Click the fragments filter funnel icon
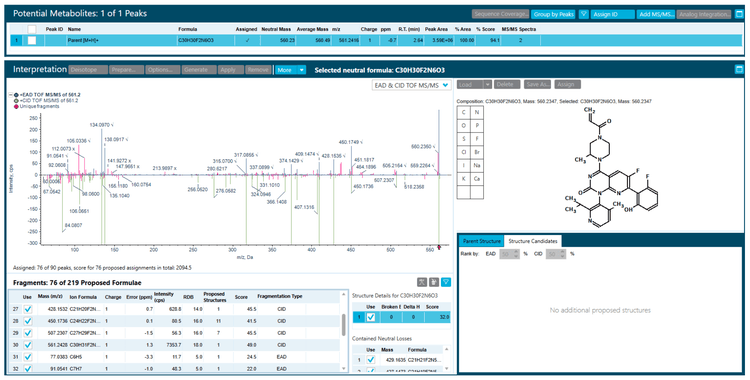 click(x=445, y=282)
